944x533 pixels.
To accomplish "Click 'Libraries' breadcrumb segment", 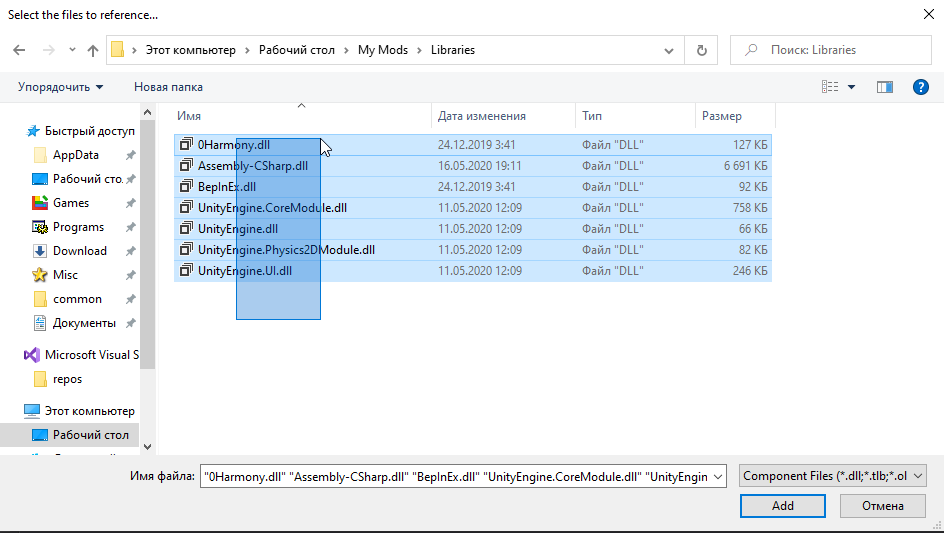I will (453, 50).
